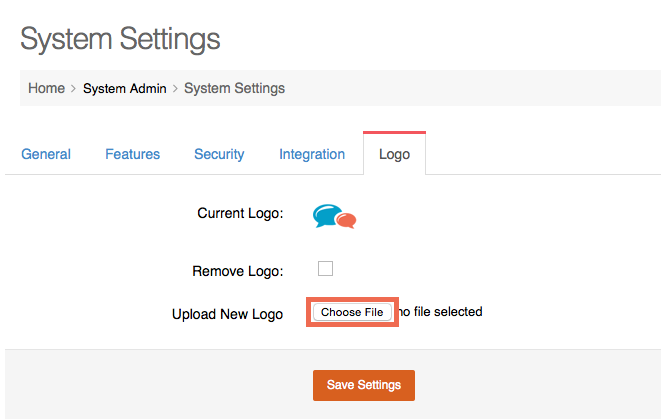661x419 pixels.
Task: Open System Admin from the breadcrumb
Action: tap(124, 88)
